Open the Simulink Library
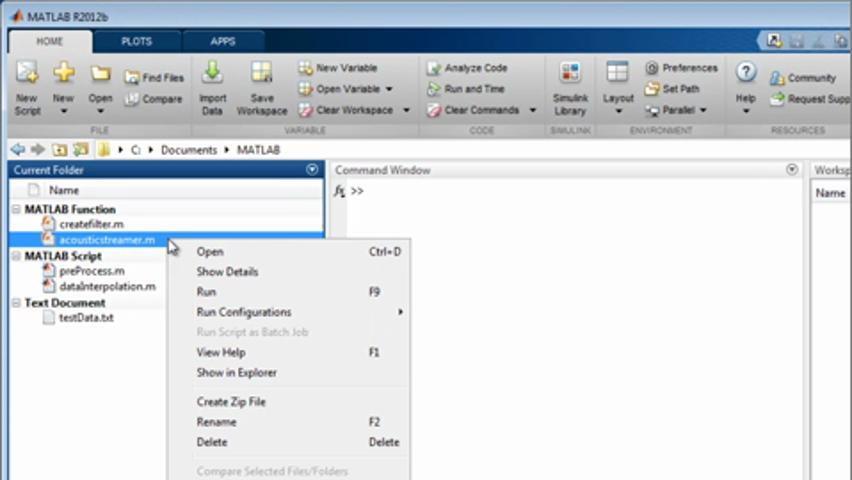The width and height of the screenshot is (852, 480). (570, 88)
